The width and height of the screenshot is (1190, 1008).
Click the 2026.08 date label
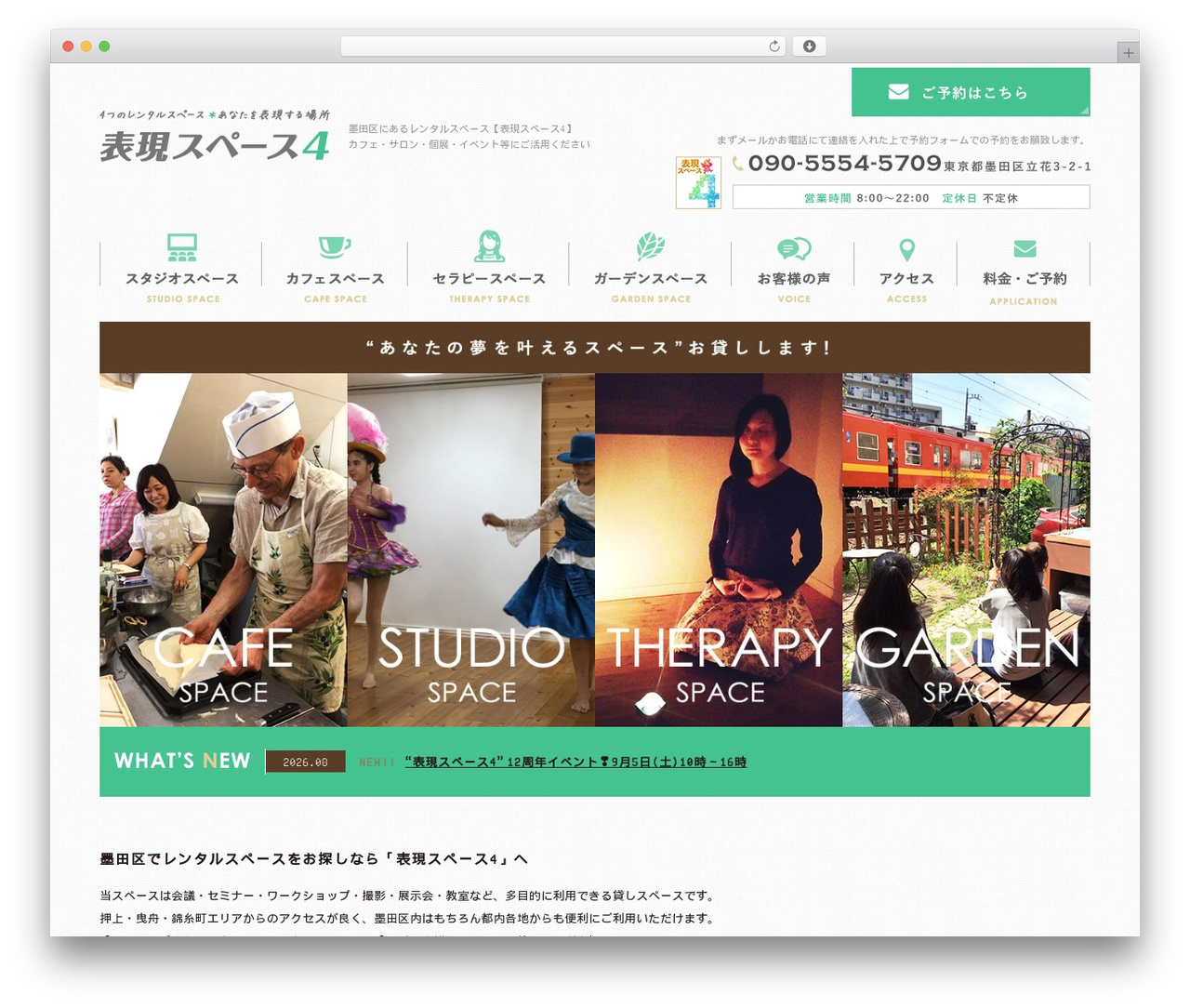[305, 762]
